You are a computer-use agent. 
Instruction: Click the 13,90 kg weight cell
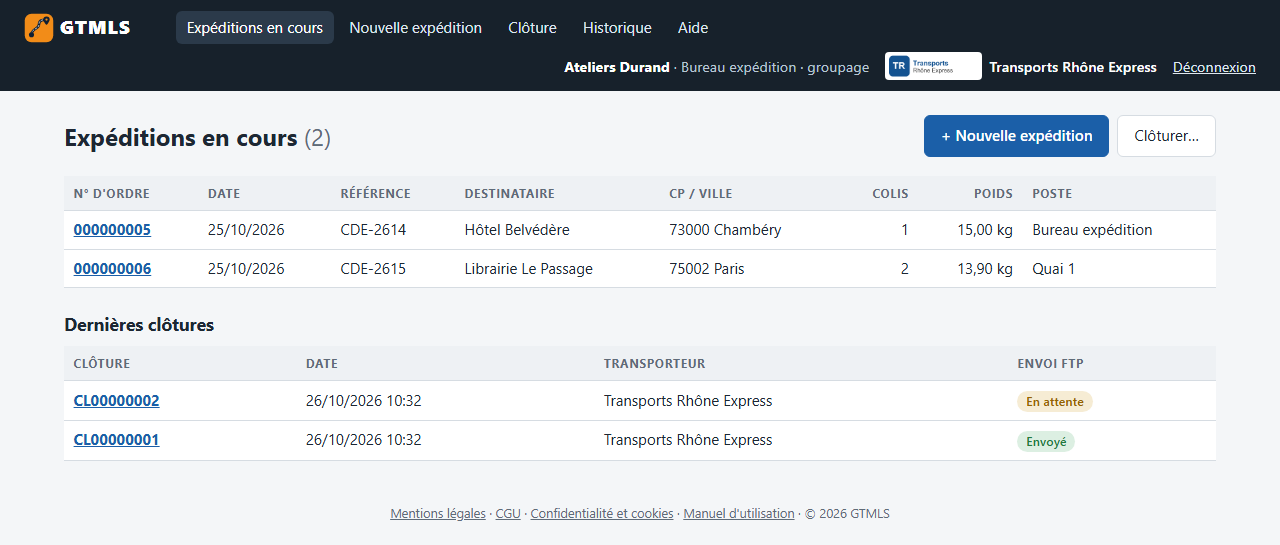pos(985,269)
